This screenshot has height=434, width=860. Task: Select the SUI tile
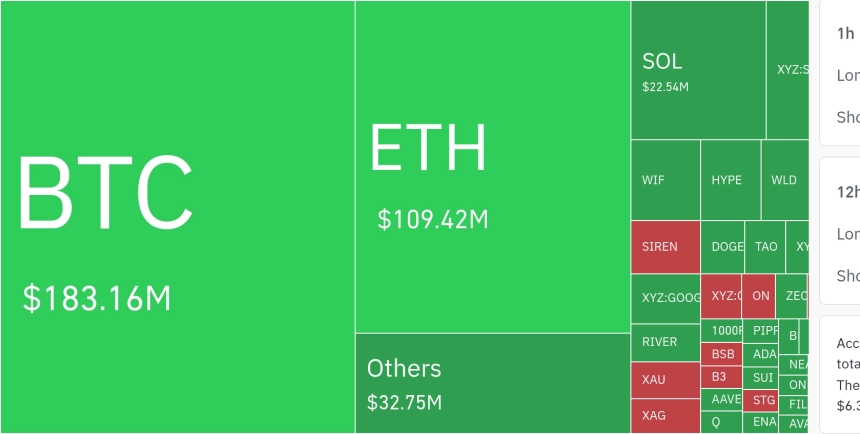763,378
